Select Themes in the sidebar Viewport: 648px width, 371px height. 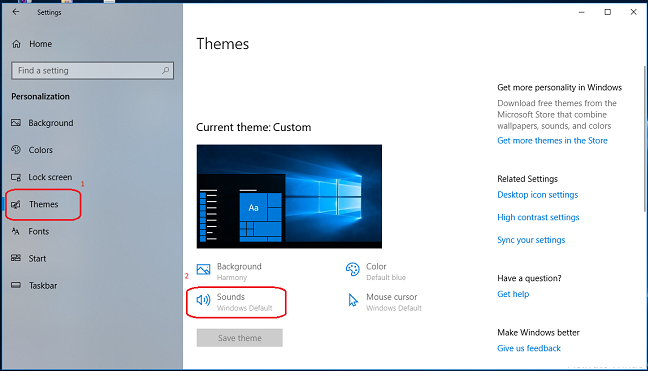pos(43,204)
